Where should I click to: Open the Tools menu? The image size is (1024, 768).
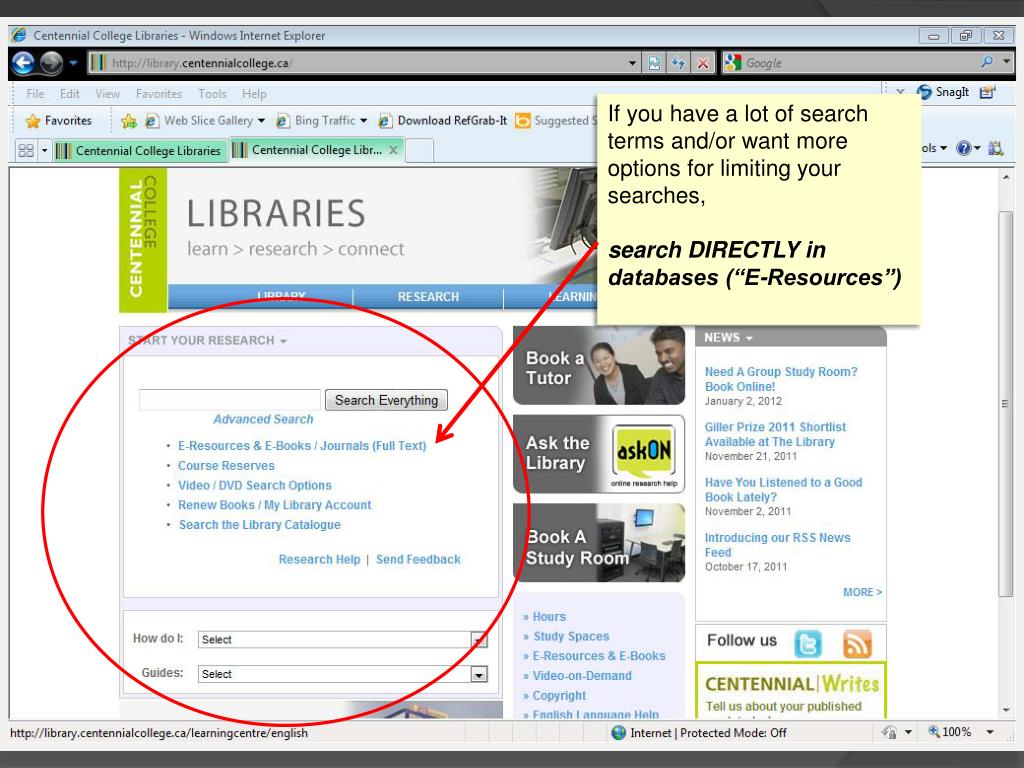[x=212, y=93]
